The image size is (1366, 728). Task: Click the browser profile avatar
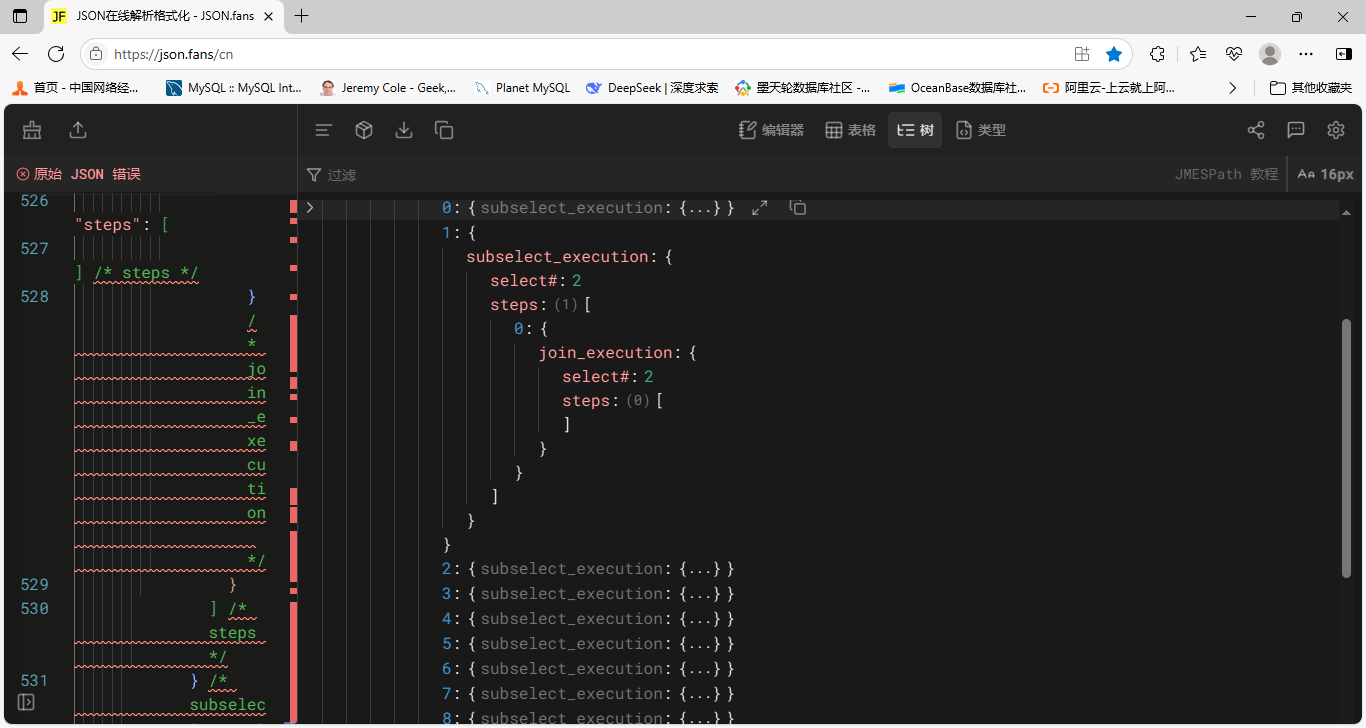[1270, 54]
